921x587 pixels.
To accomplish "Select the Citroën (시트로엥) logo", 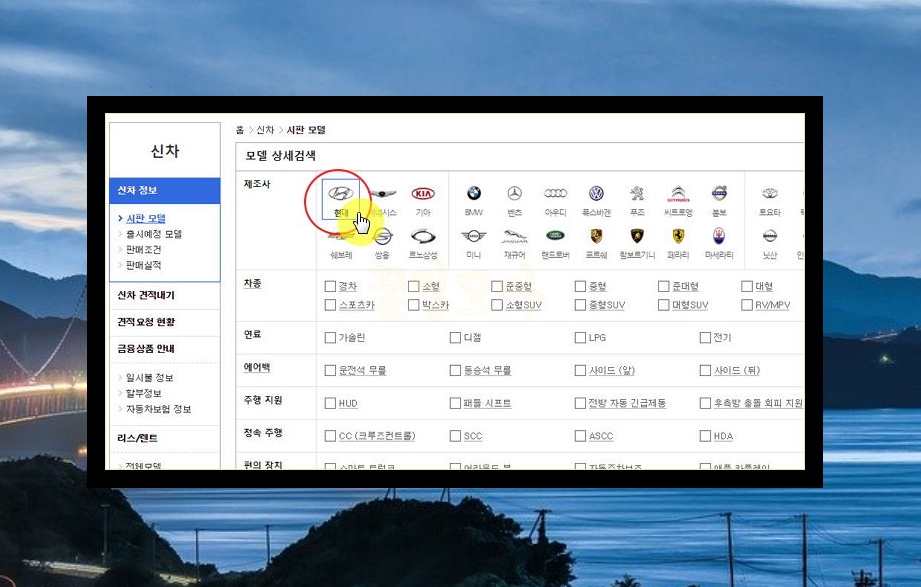I will click(678, 193).
